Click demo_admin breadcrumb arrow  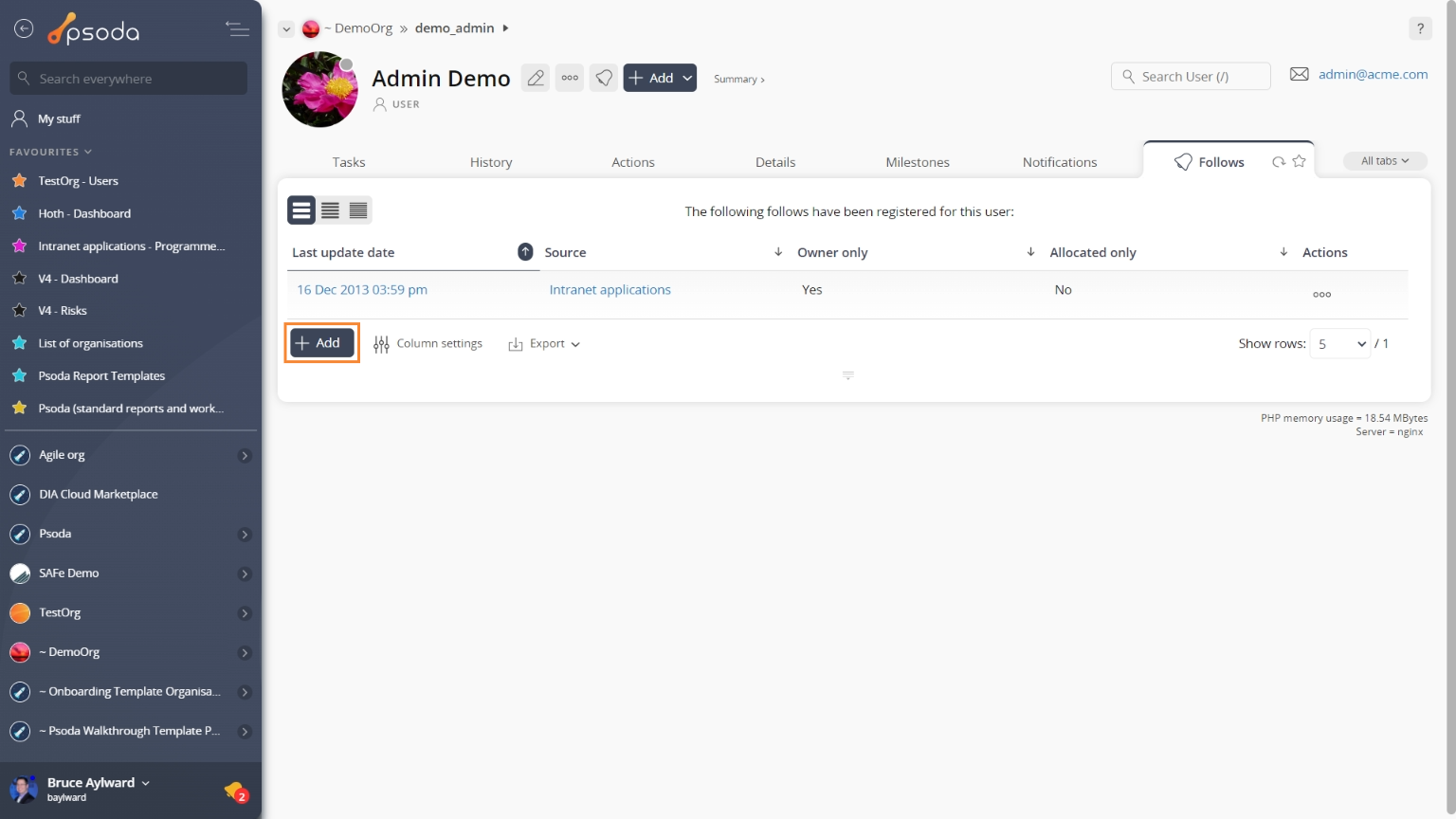pyautogui.click(x=505, y=28)
